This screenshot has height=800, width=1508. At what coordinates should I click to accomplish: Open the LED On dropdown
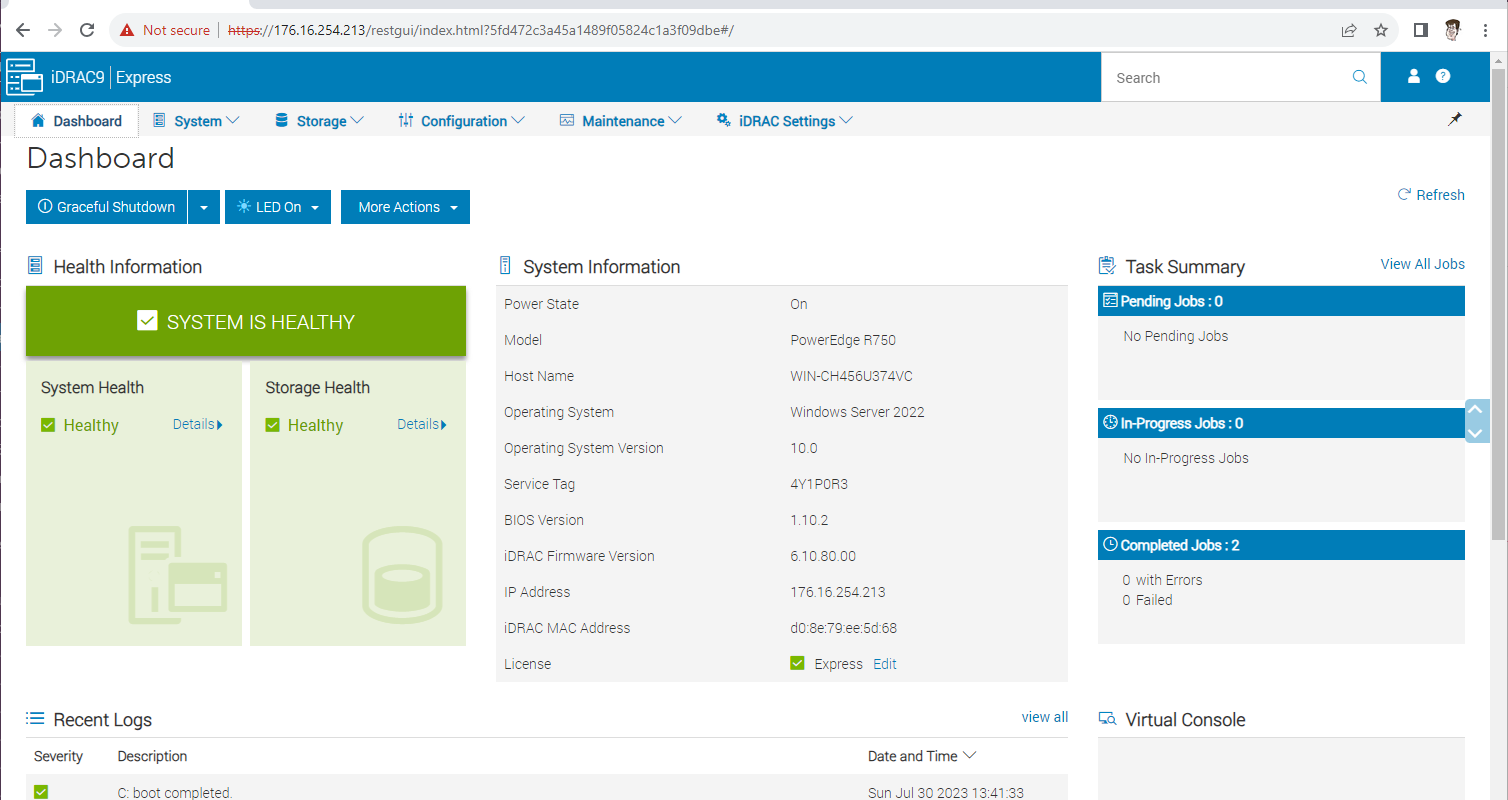tap(278, 207)
